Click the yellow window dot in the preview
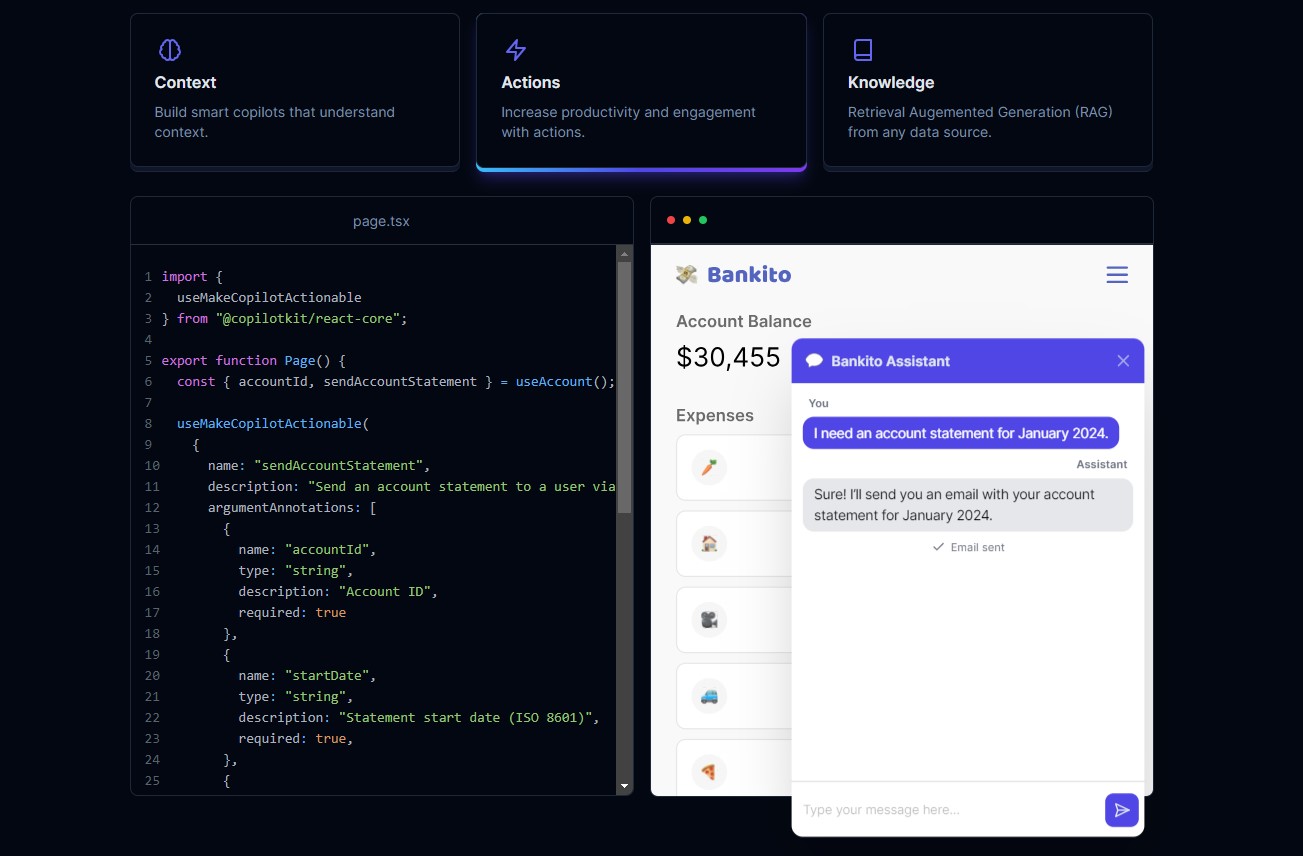Screen dimensions: 1303x856 pos(687,220)
